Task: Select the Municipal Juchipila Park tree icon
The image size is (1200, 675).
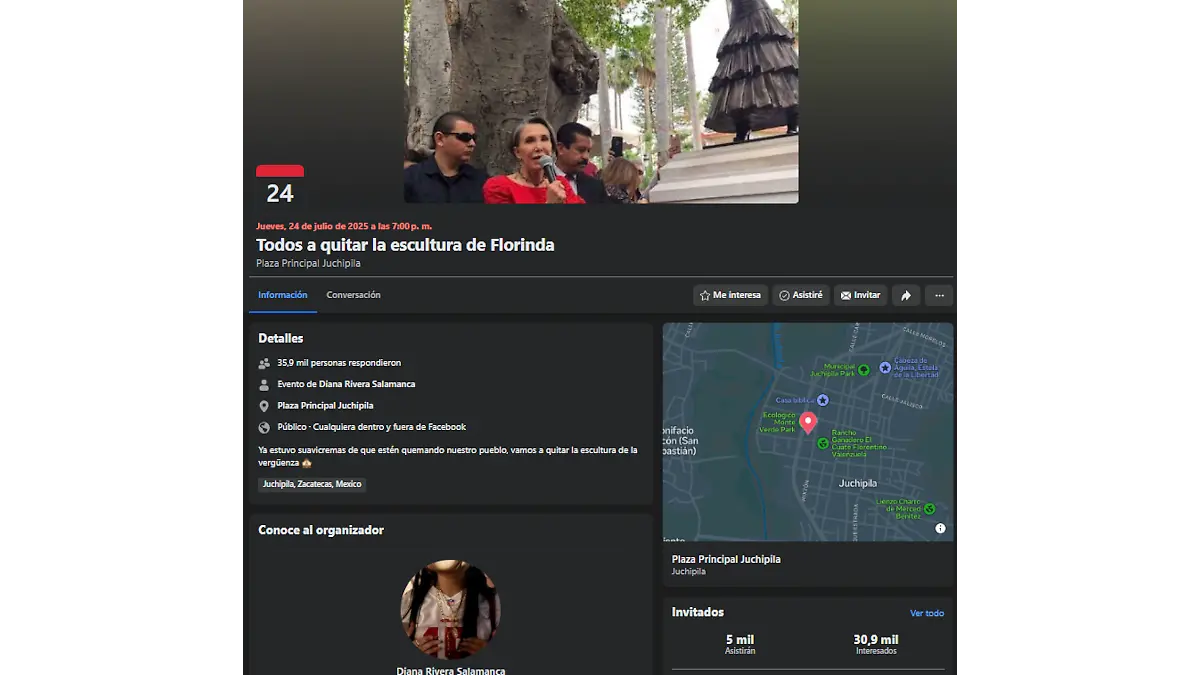Action: (864, 370)
